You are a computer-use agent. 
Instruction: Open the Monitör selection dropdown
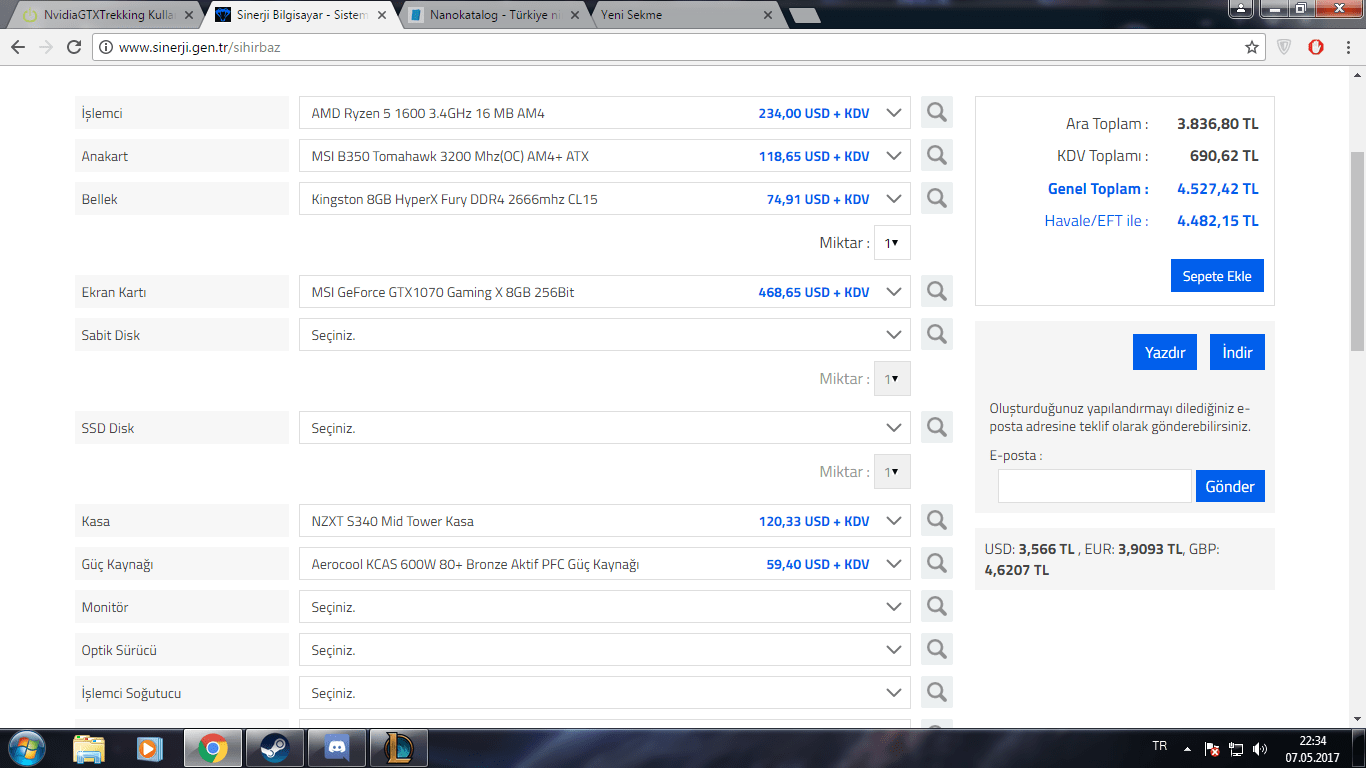[605, 607]
